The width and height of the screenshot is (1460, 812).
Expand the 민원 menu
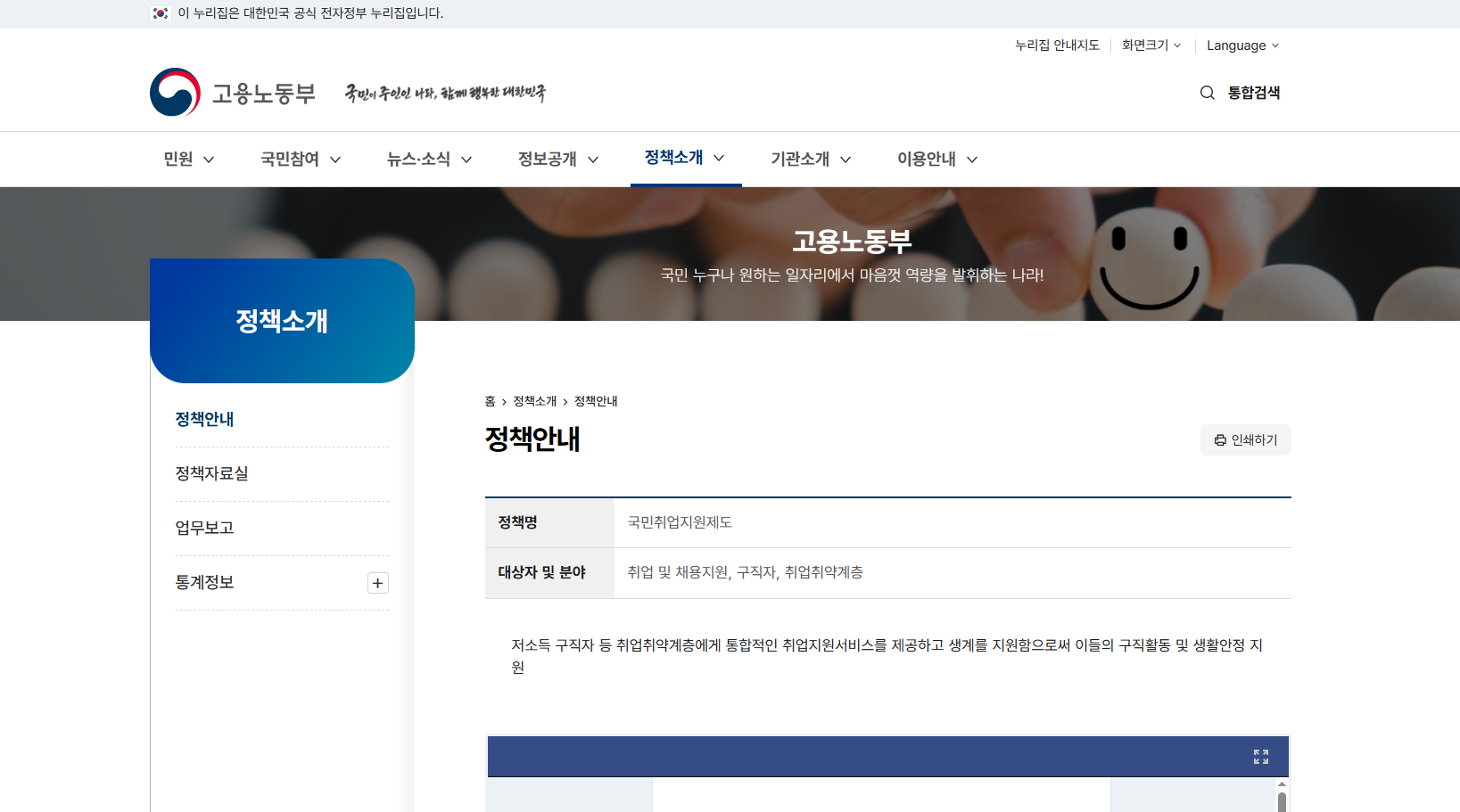[188, 160]
